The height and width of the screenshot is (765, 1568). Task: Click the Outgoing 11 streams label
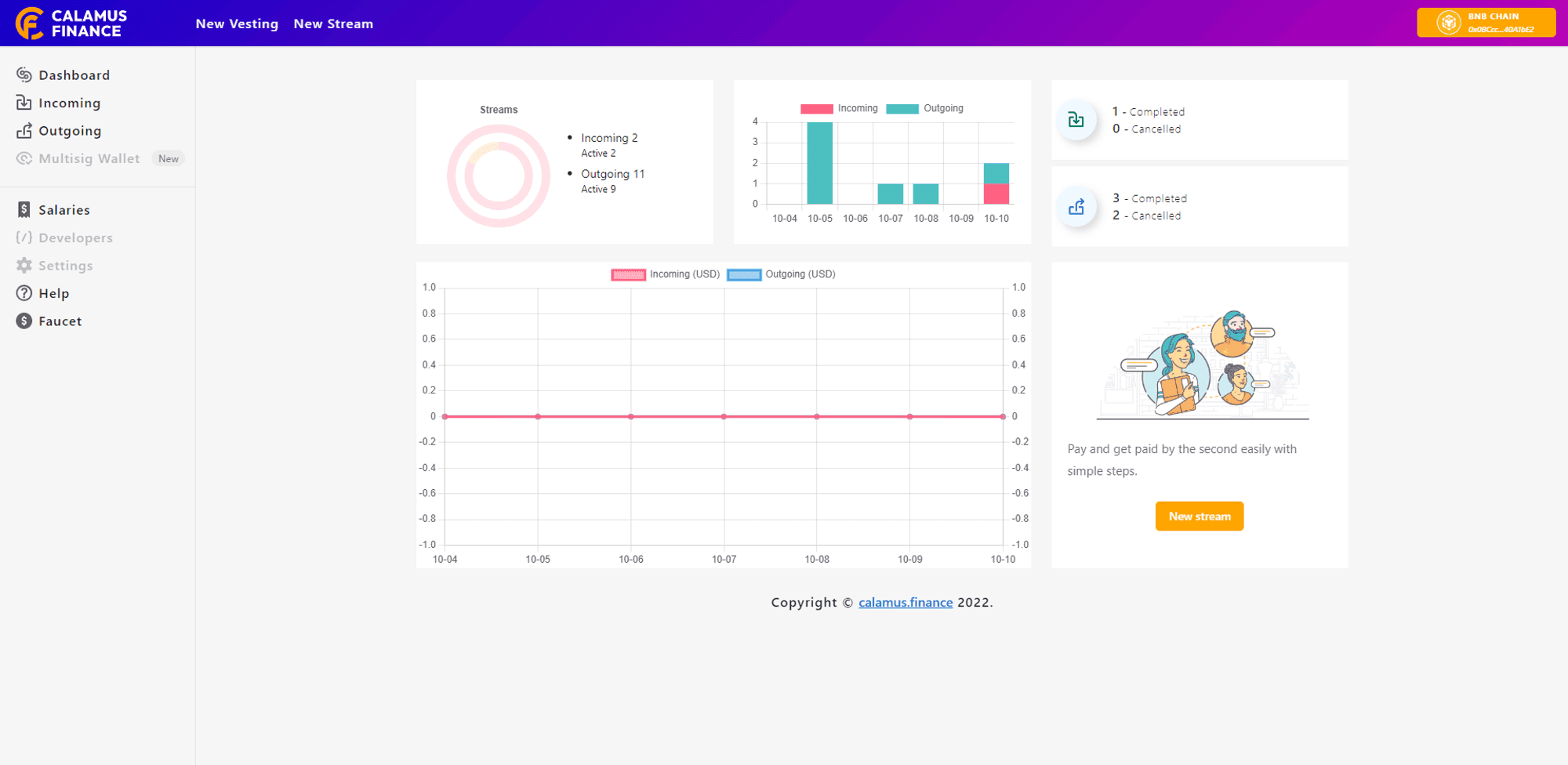[x=612, y=174]
